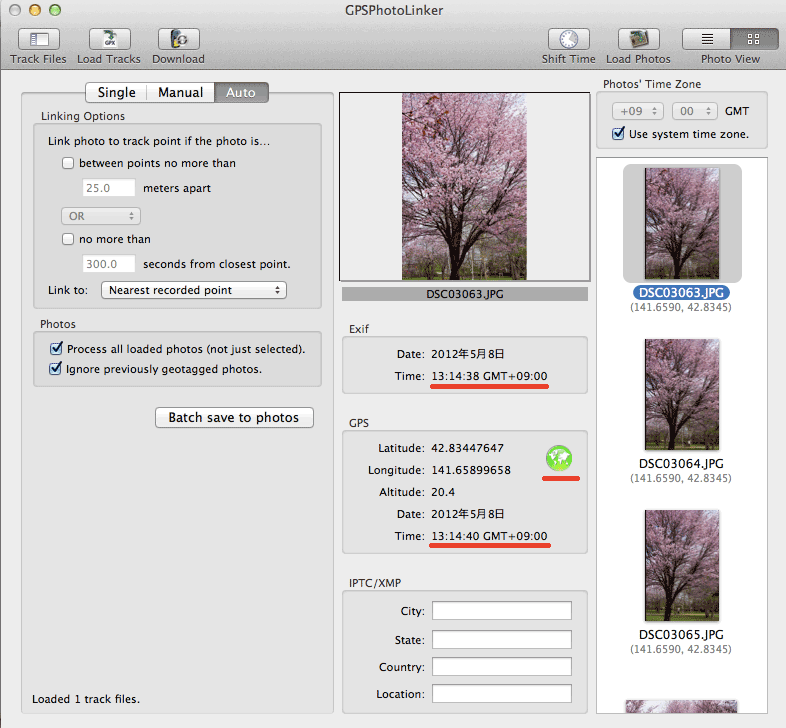Image resolution: width=786 pixels, height=728 pixels.
Task: Click the yellow minimize window button
Action: coord(35,10)
